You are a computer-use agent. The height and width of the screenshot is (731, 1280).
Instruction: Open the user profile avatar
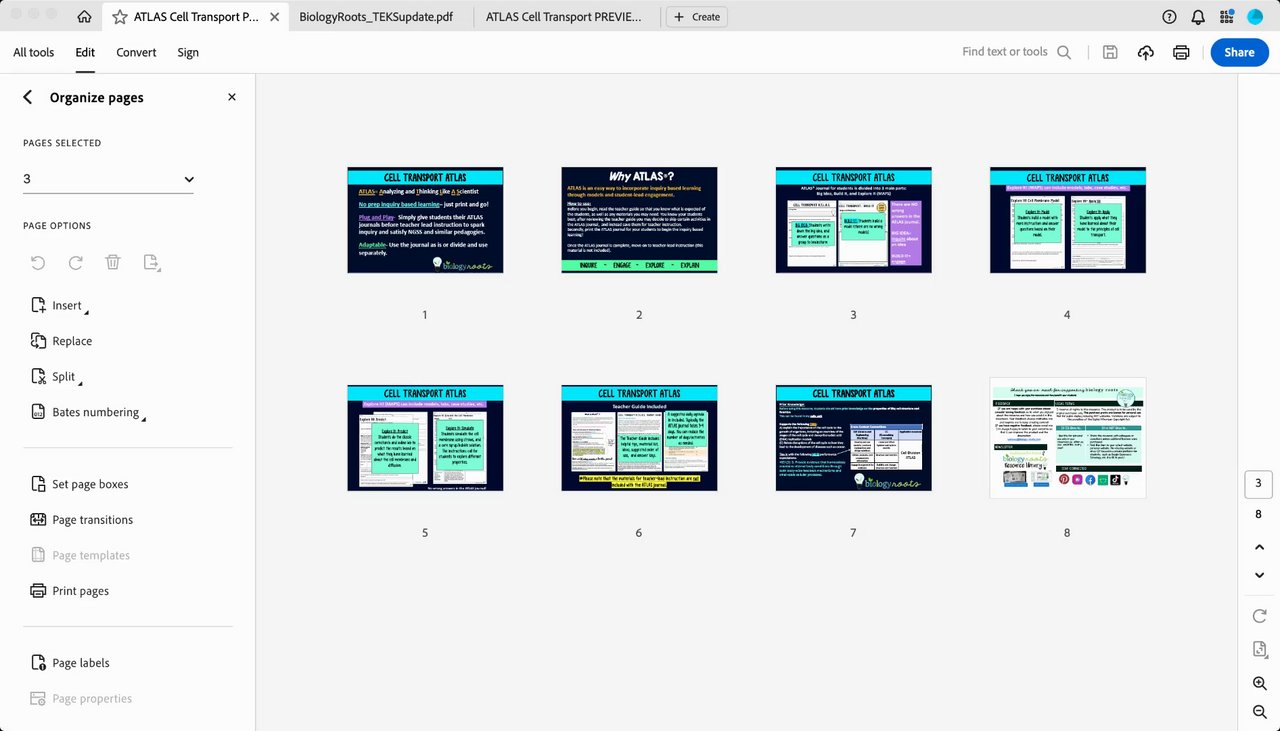(x=1255, y=17)
